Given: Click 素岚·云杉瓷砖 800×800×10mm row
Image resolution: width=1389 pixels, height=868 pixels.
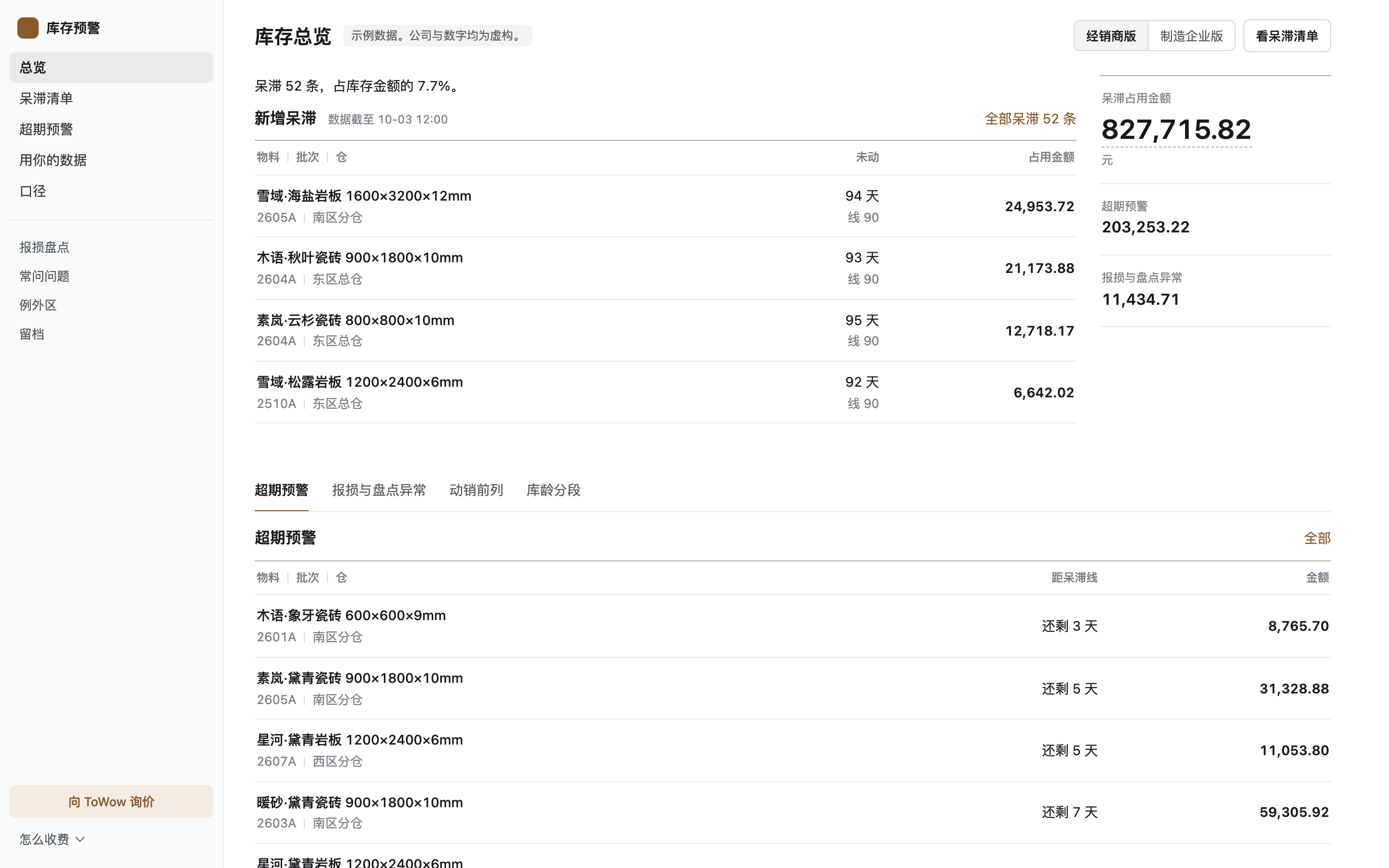Looking at the screenshot, I should (665, 330).
